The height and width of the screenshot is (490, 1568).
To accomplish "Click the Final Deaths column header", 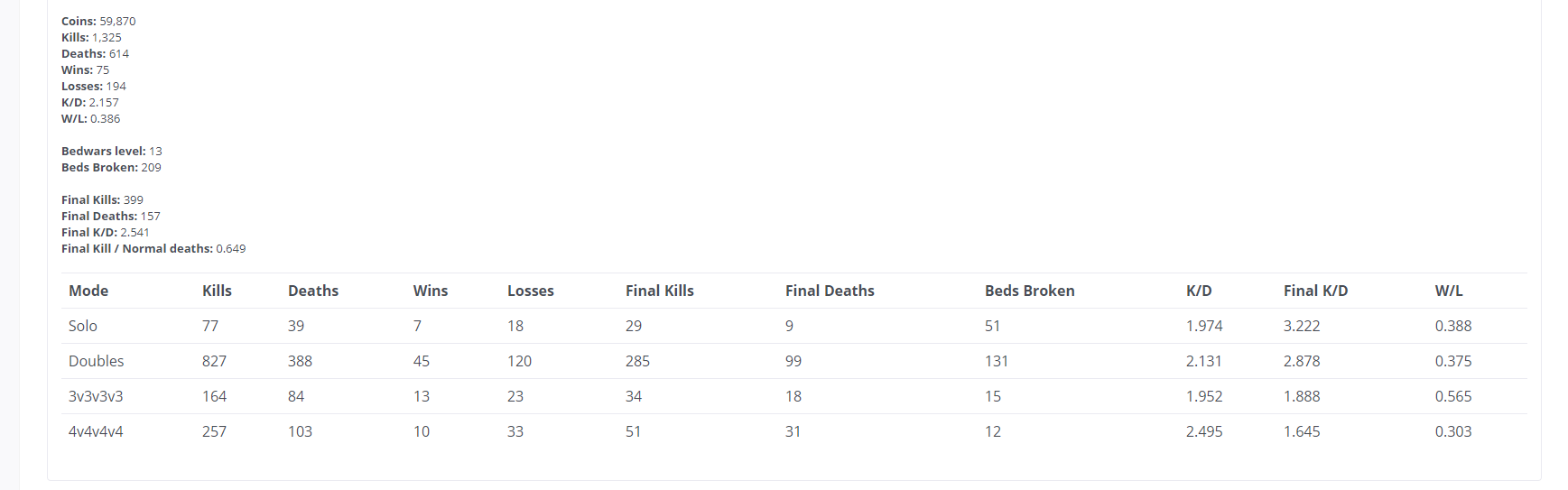I will click(830, 291).
